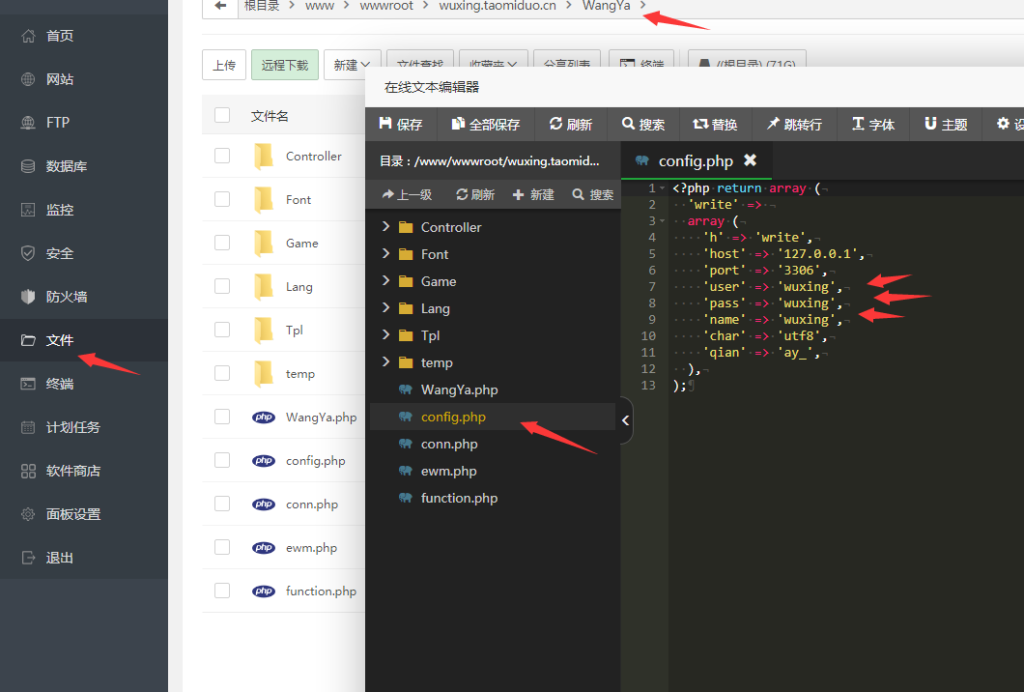Open the New dropdown in file manager toolbar
This screenshot has height=692, width=1024.
coord(357,65)
